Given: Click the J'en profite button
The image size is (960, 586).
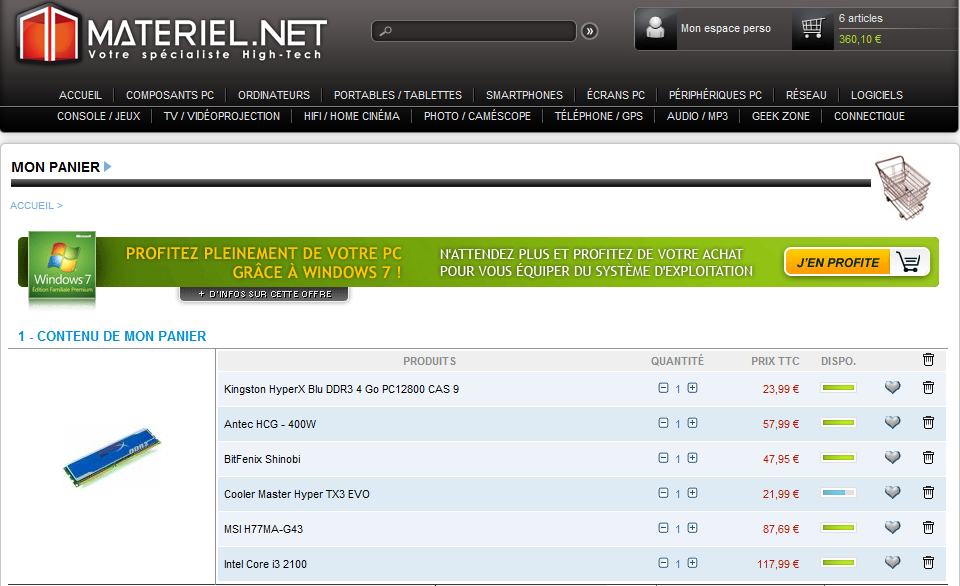Looking at the screenshot, I should (x=856, y=262).
